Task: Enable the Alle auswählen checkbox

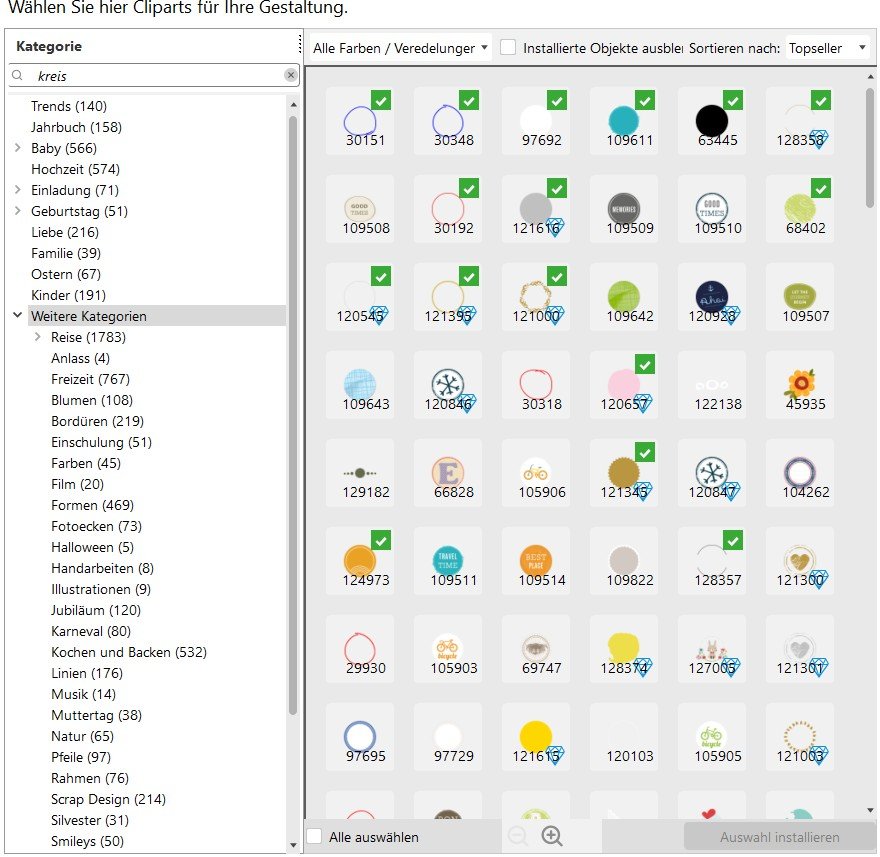Action: pos(315,837)
